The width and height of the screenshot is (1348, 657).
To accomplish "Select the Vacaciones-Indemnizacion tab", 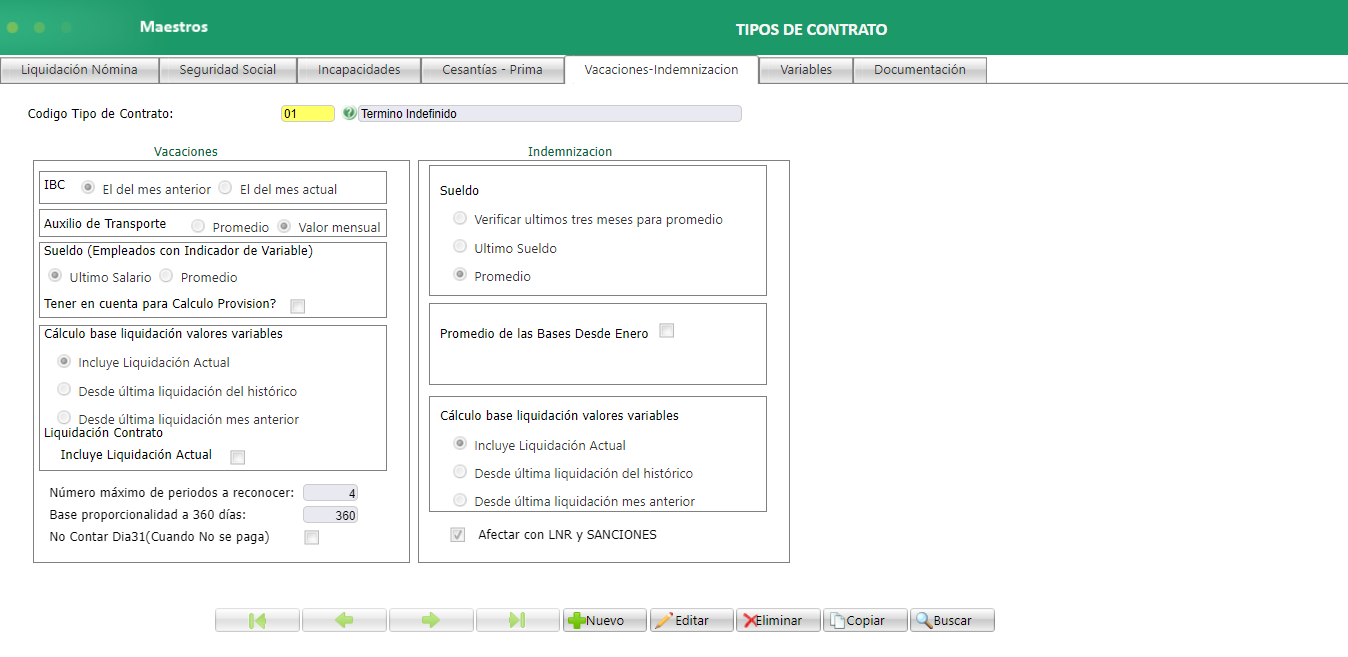I will coord(661,70).
